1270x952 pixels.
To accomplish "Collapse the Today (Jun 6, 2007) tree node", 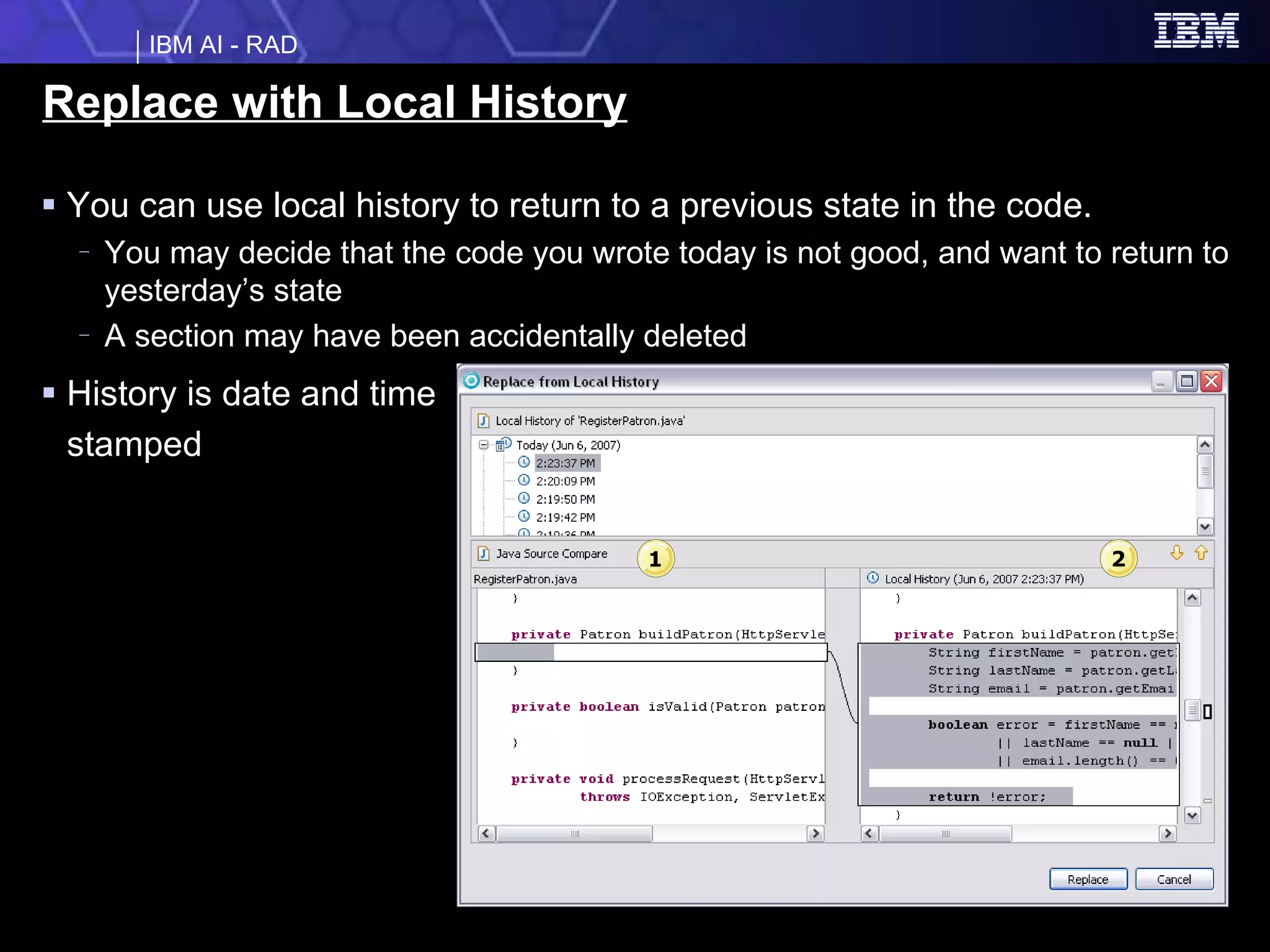I will (484, 444).
